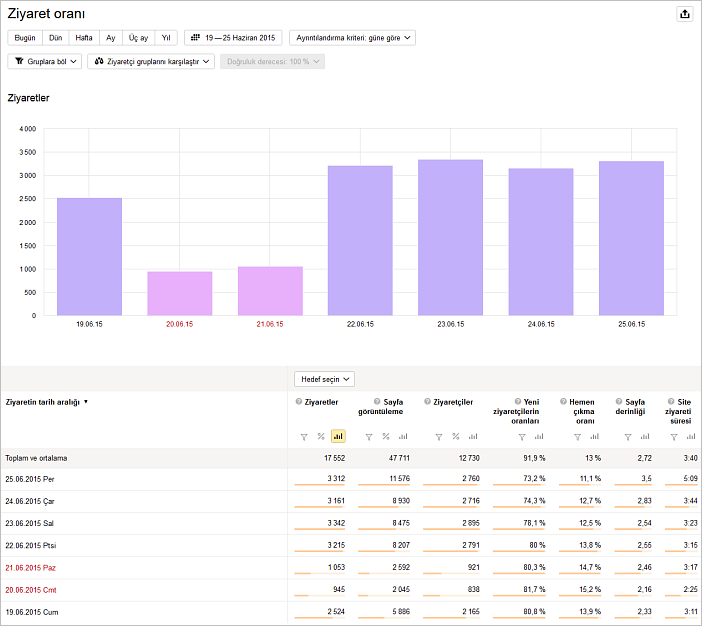Screen dimensions: 702x626
Task: Click the Sayfa derinliği column header
Action: [630, 407]
